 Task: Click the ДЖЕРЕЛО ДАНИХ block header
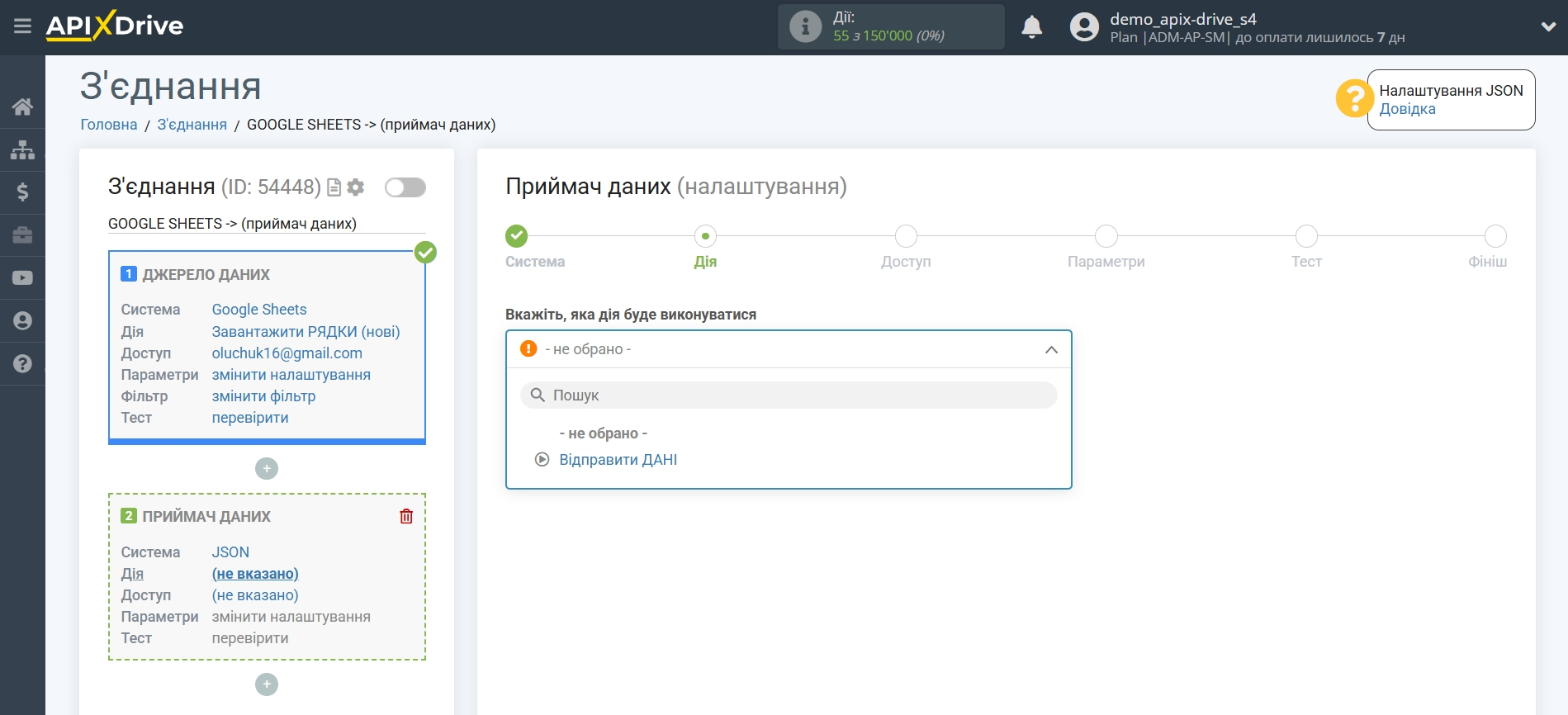click(206, 275)
